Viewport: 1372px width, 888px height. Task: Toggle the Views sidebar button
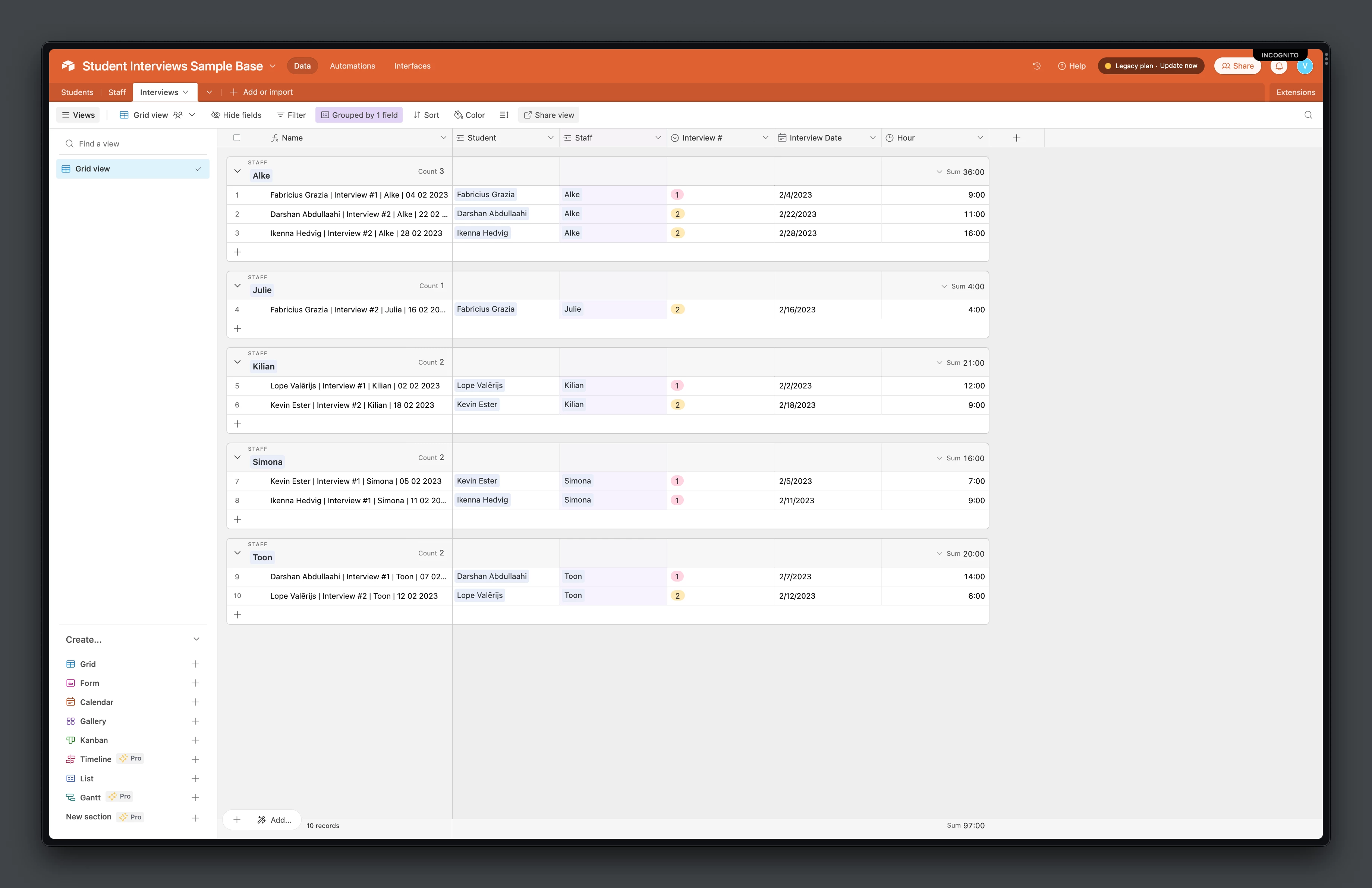[78, 115]
